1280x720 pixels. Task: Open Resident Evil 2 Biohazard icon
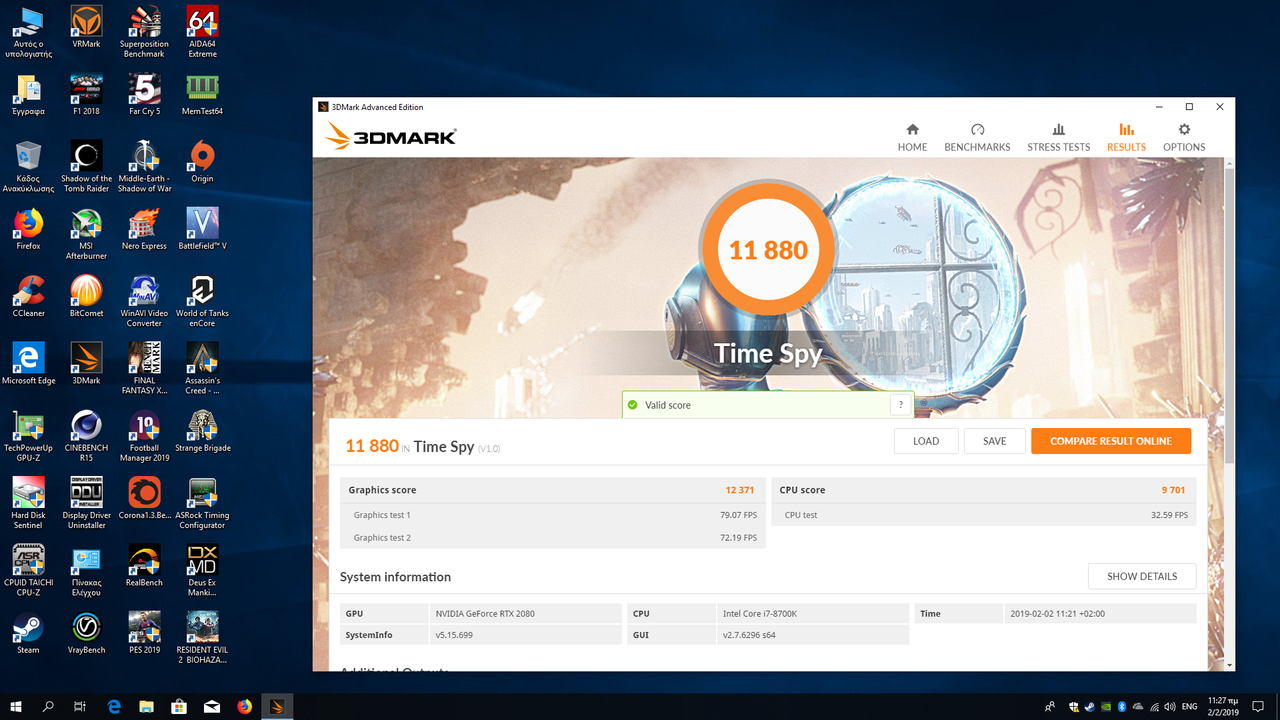click(203, 638)
